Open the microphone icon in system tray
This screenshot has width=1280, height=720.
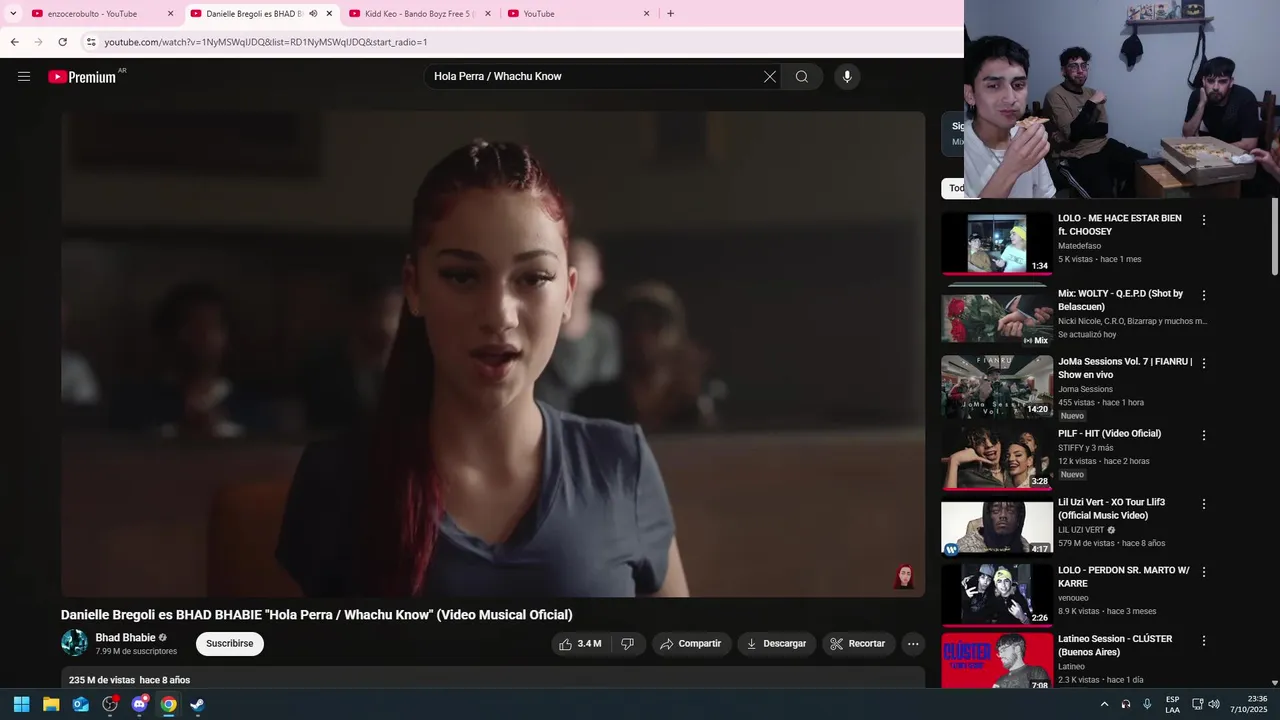[1147, 704]
